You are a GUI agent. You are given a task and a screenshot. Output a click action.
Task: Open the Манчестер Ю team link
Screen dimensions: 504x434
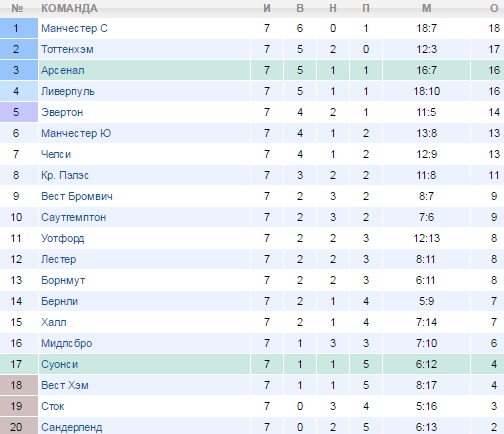point(76,133)
